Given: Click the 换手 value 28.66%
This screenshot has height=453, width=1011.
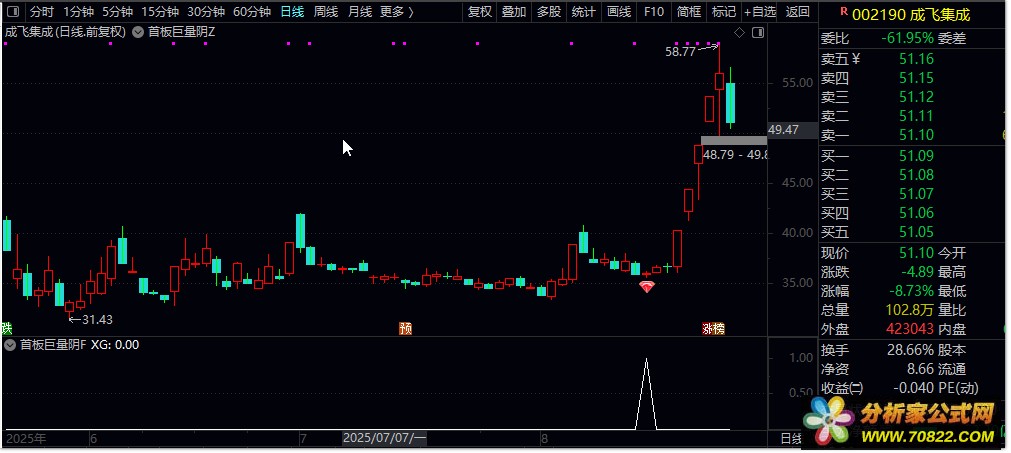Looking at the screenshot, I should [x=908, y=351].
